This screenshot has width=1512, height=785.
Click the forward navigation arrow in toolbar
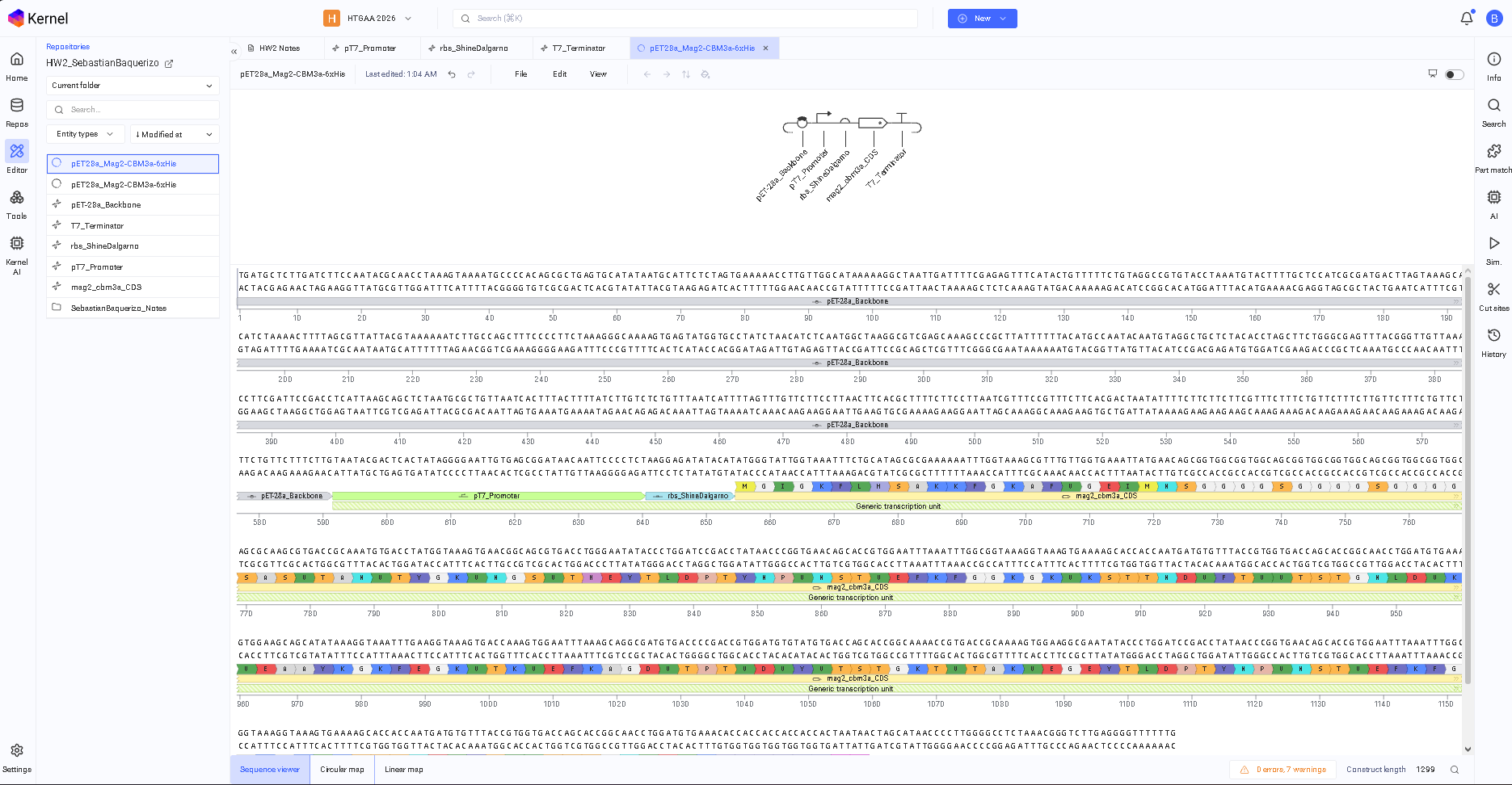click(666, 74)
